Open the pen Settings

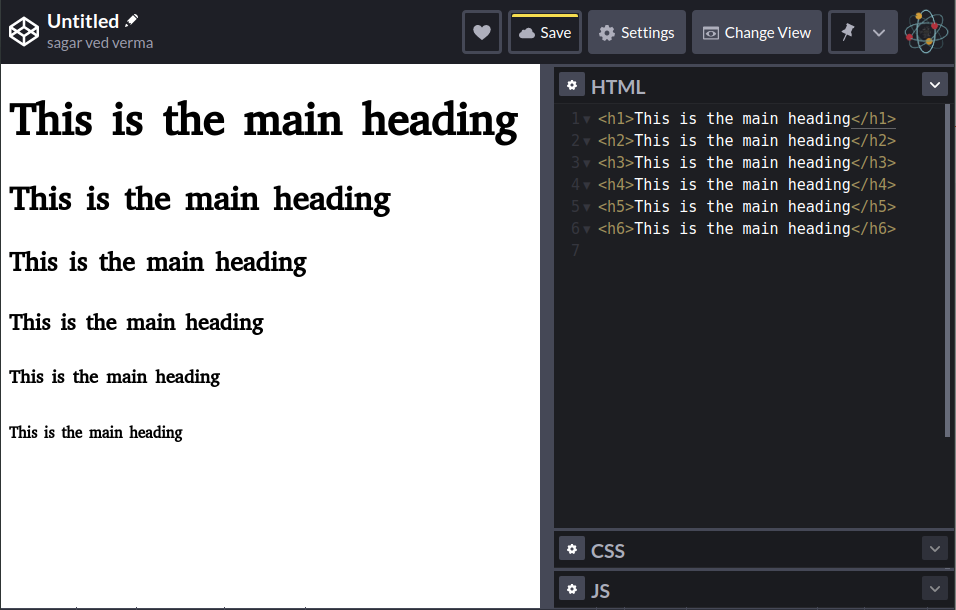(x=637, y=32)
